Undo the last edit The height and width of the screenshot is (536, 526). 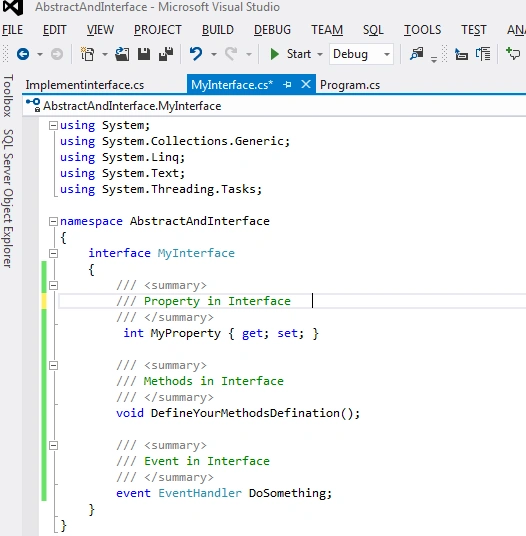click(x=196, y=54)
